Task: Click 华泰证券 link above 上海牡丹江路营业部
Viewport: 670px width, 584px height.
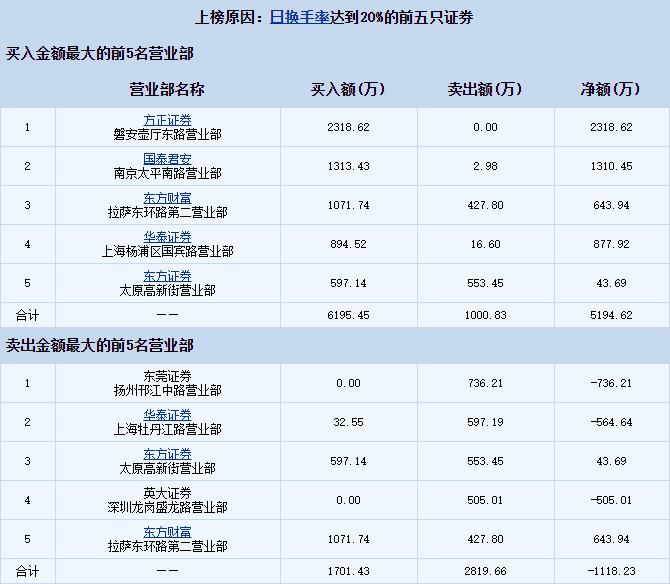Action: pyautogui.click(x=168, y=415)
